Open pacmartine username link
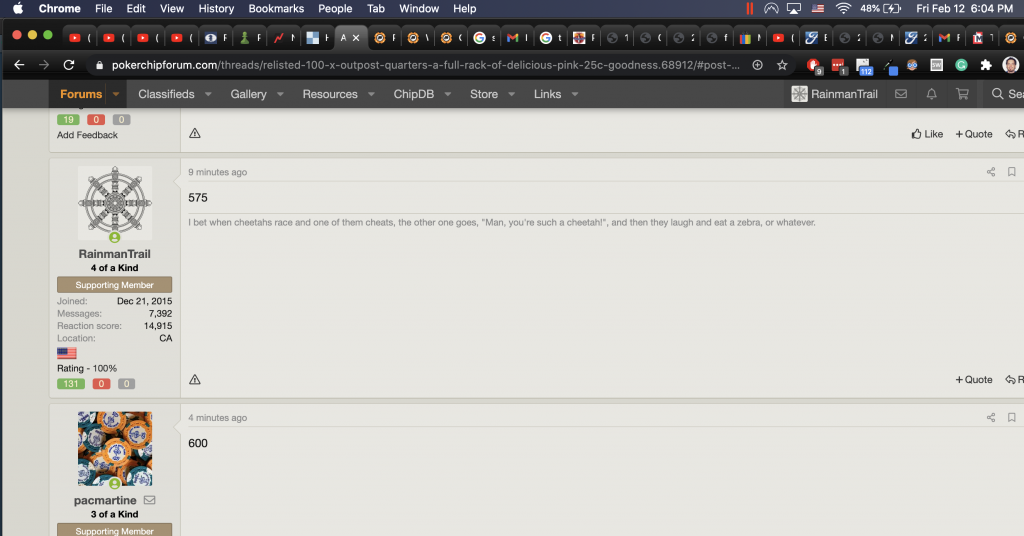This screenshot has height=536, width=1024. 105,500
